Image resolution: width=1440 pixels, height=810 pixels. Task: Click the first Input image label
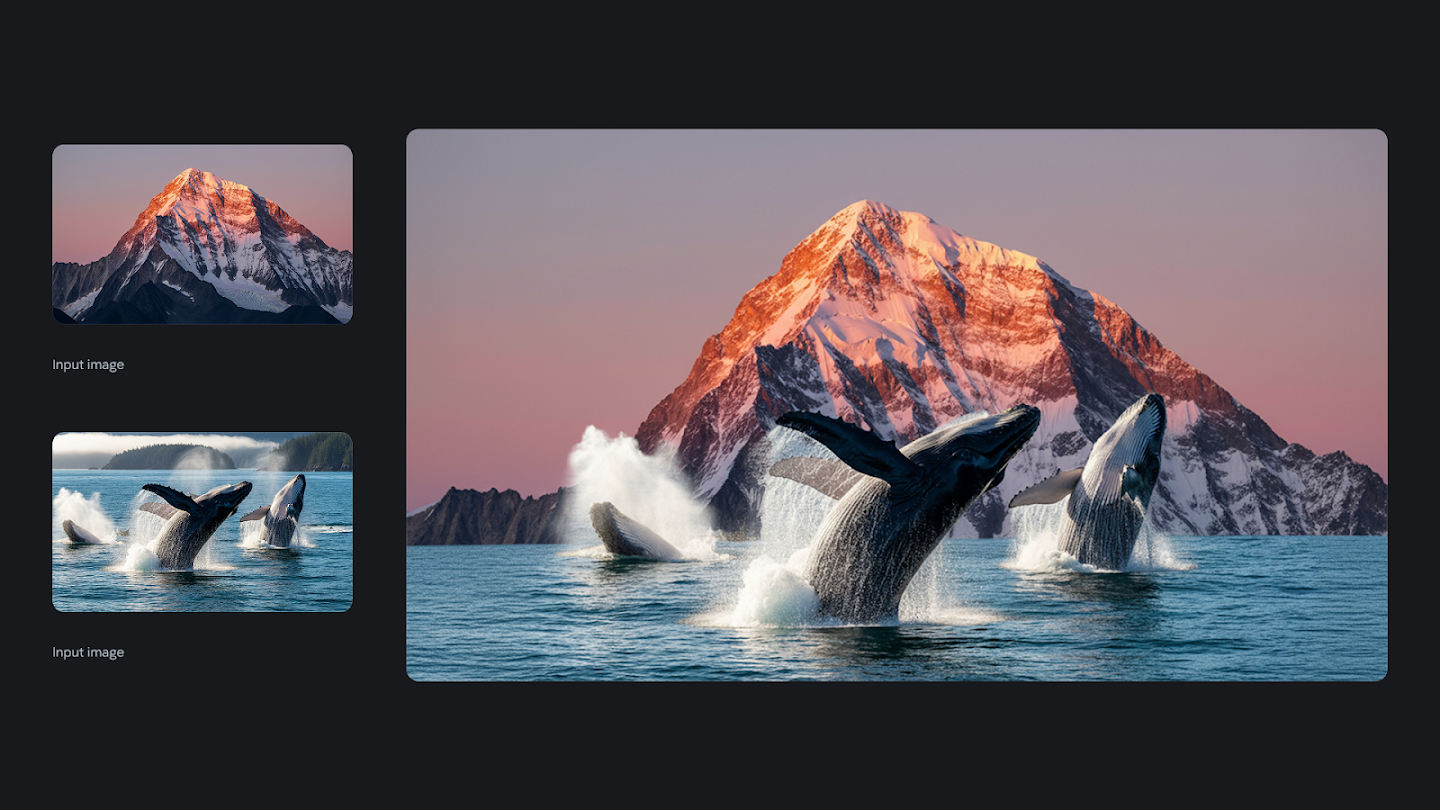[x=88, y=364]
